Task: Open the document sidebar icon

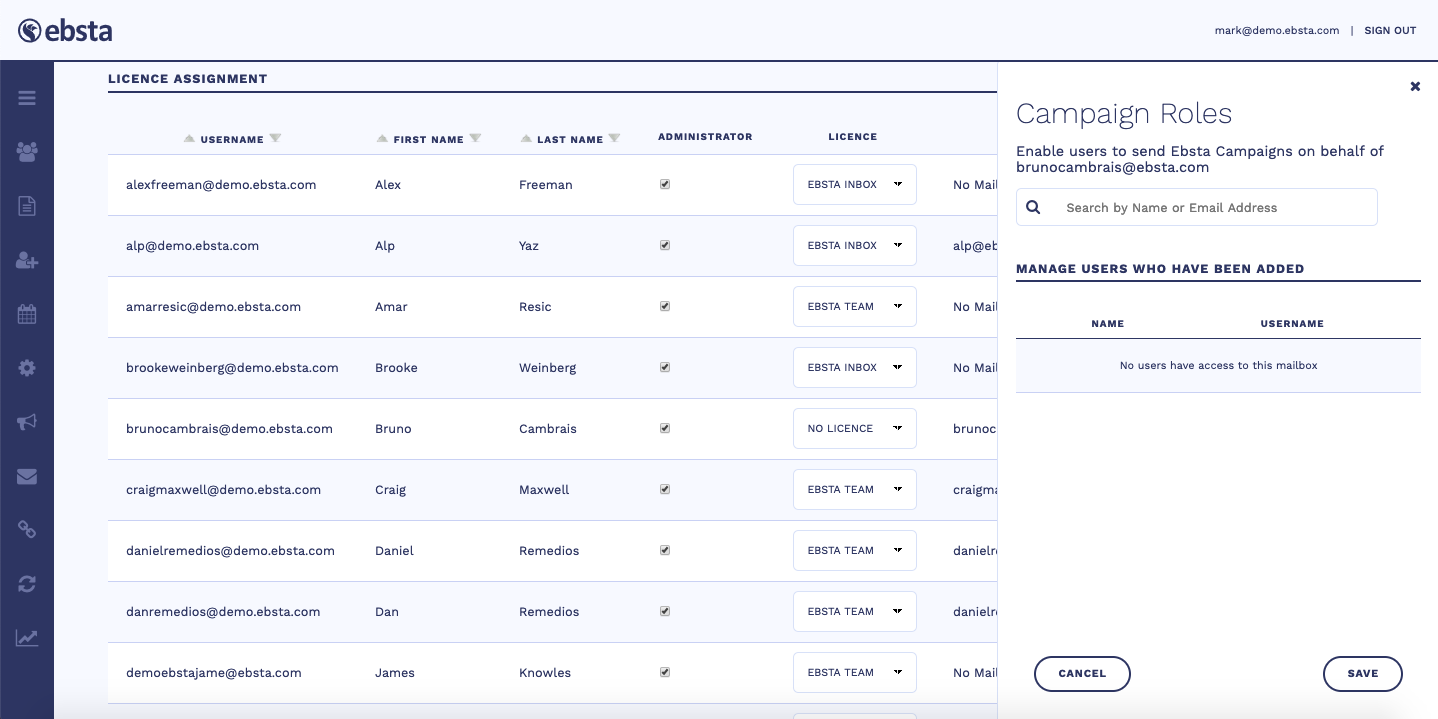Action: tap(27, 206)
